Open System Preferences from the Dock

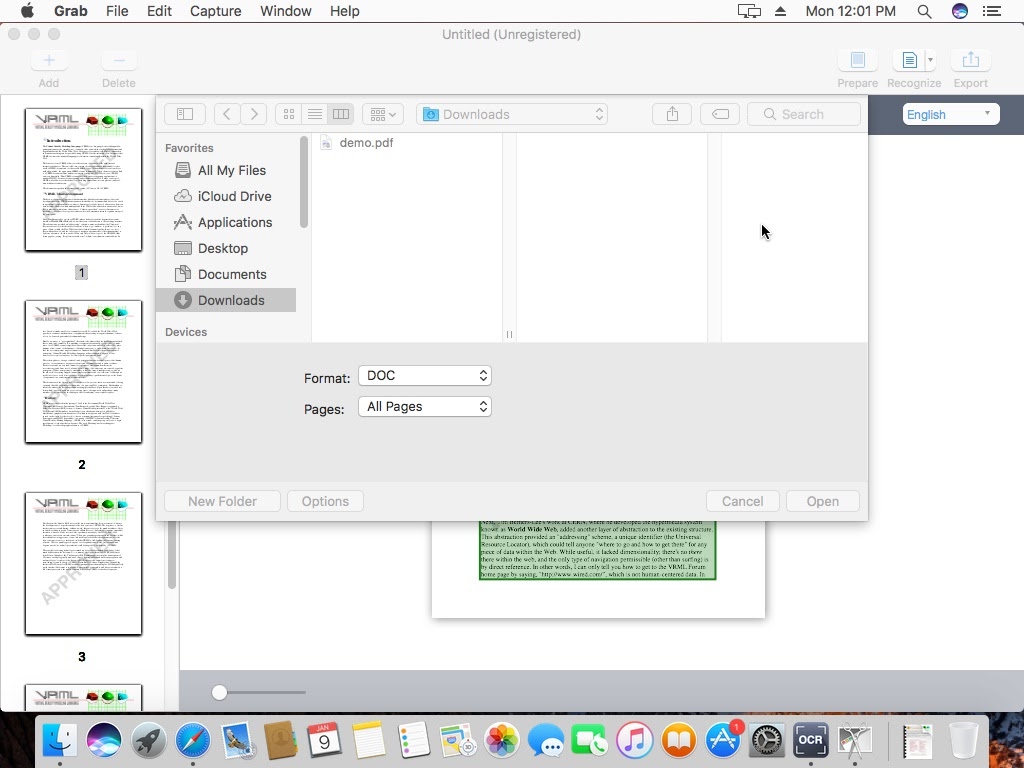click(x=766, y=740)
